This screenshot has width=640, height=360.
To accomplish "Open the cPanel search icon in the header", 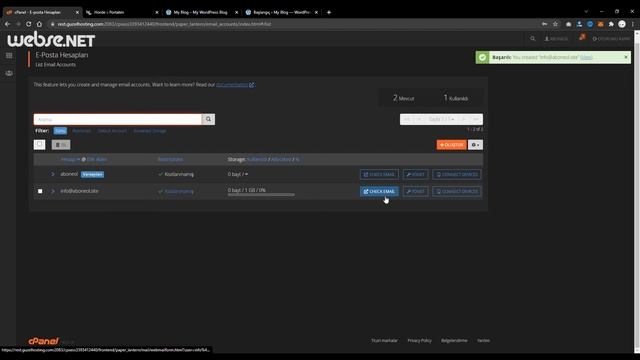I will [533, 39].
